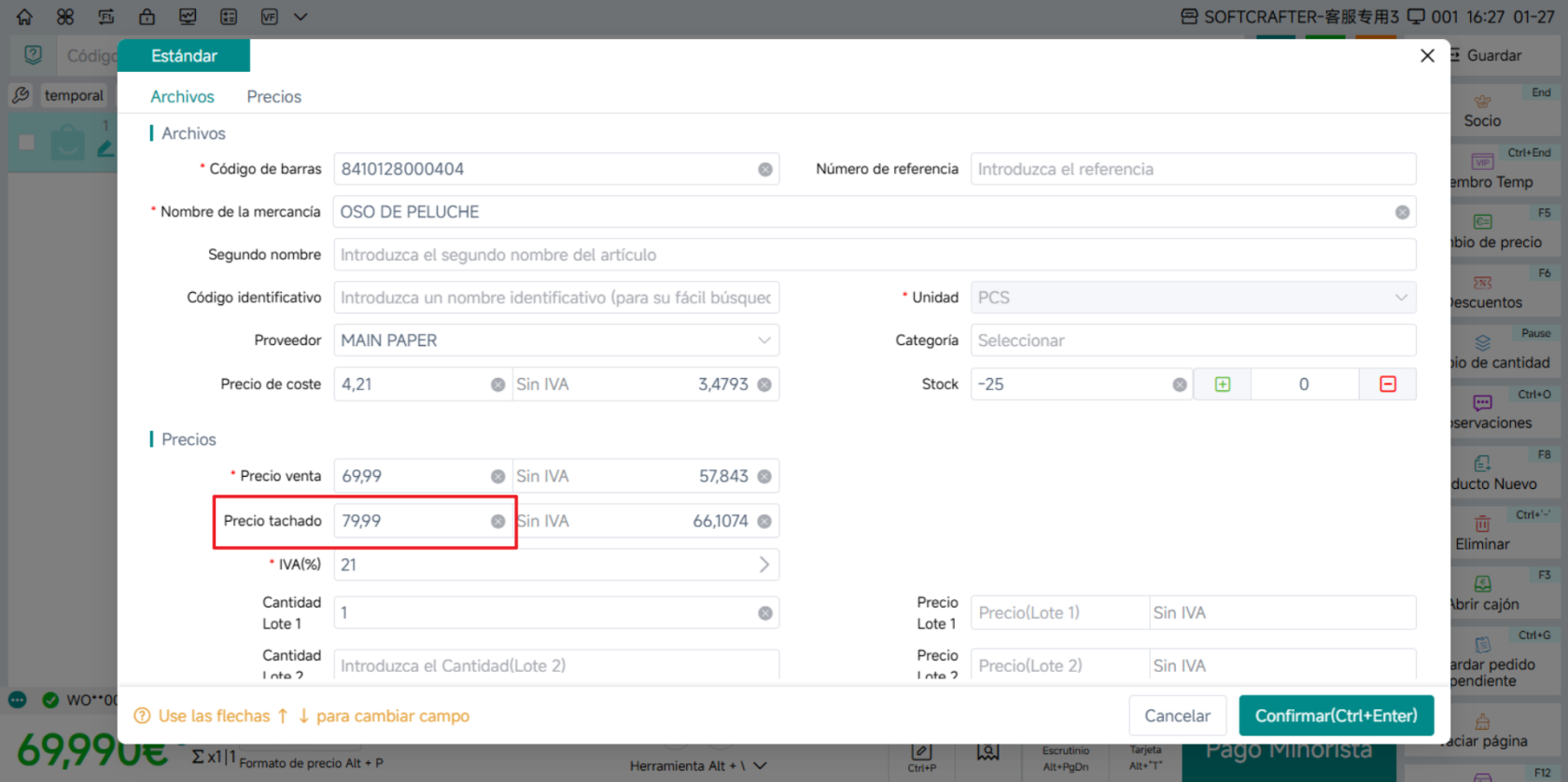
Task: Open the Unidad PCS dropdown
Action: [1193, 298]
